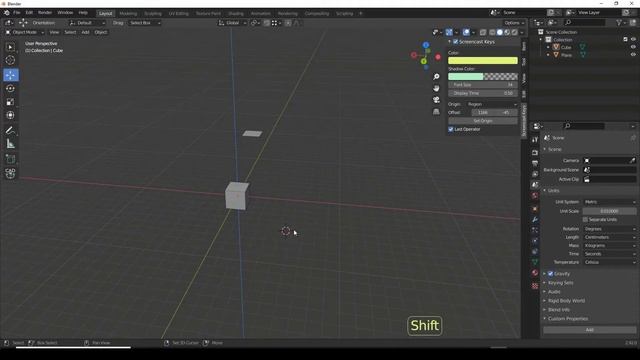Viewport: 640px width, 360px height.
Task: Open the viewport Object menu
Action: coord(101,32)
